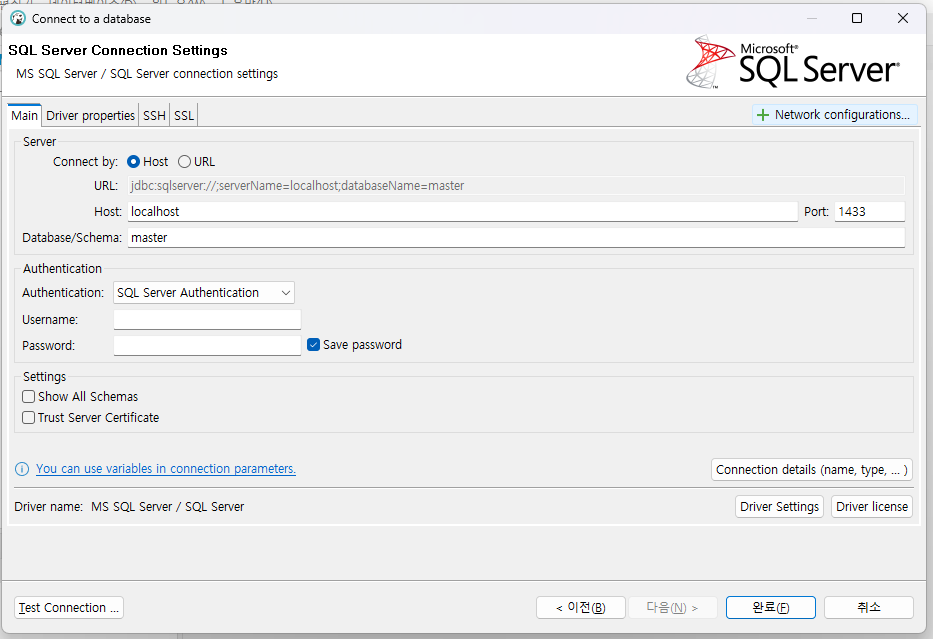
Task: Enable Show All Schemas checkbox
Action: coord(29,396)
